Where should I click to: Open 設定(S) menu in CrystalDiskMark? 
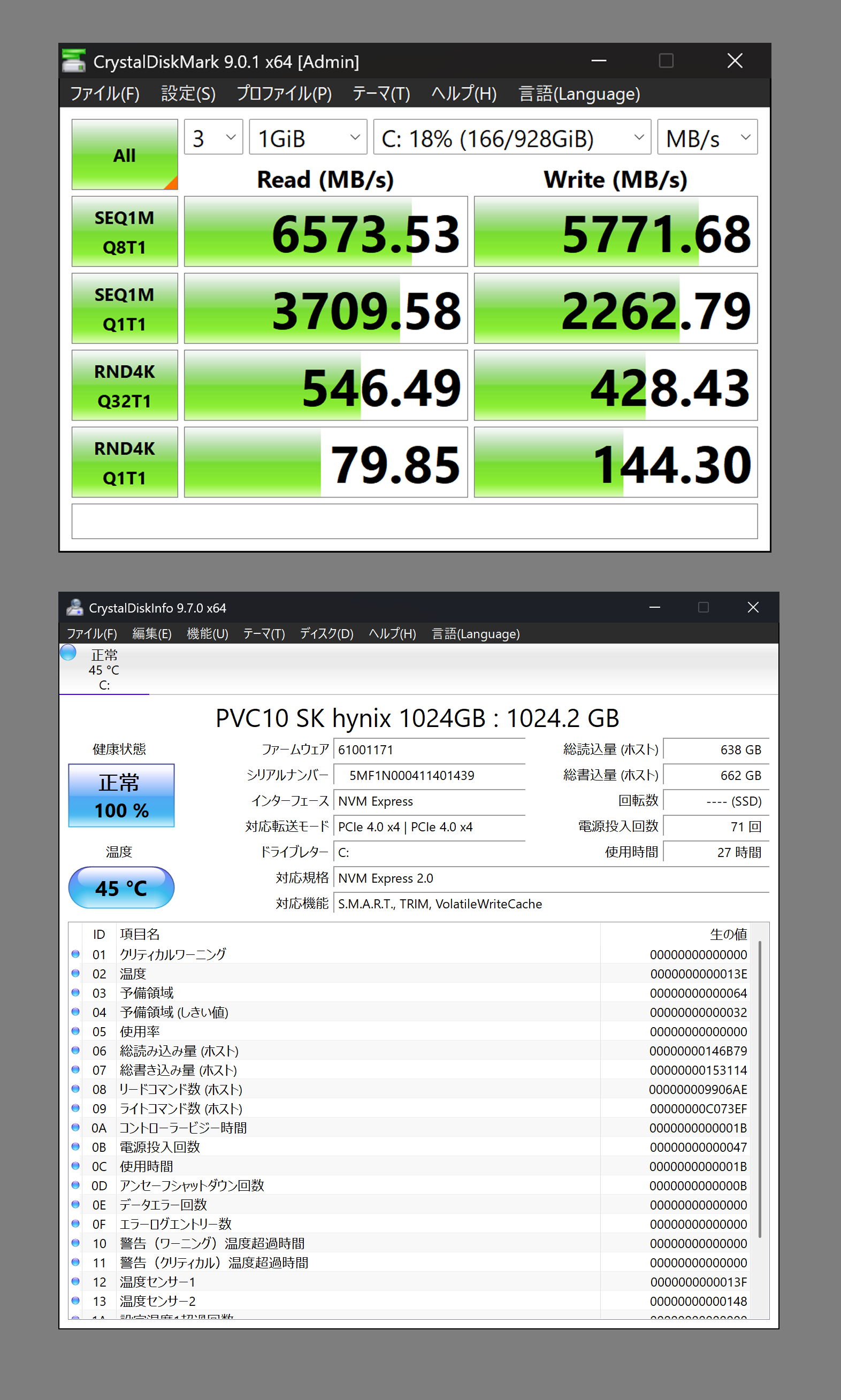(x=188, y=94)
